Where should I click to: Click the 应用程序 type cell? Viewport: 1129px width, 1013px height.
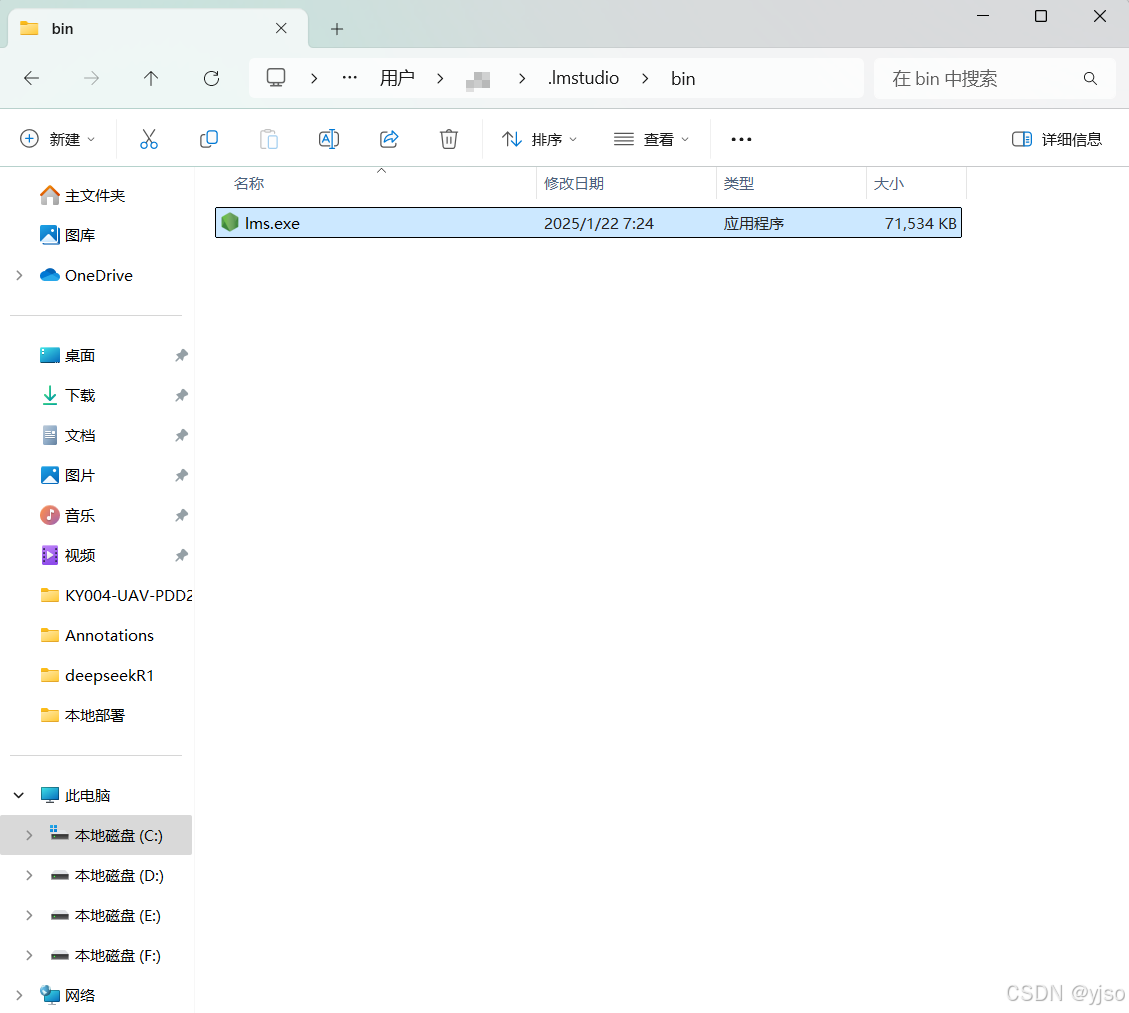pos(754,223)
